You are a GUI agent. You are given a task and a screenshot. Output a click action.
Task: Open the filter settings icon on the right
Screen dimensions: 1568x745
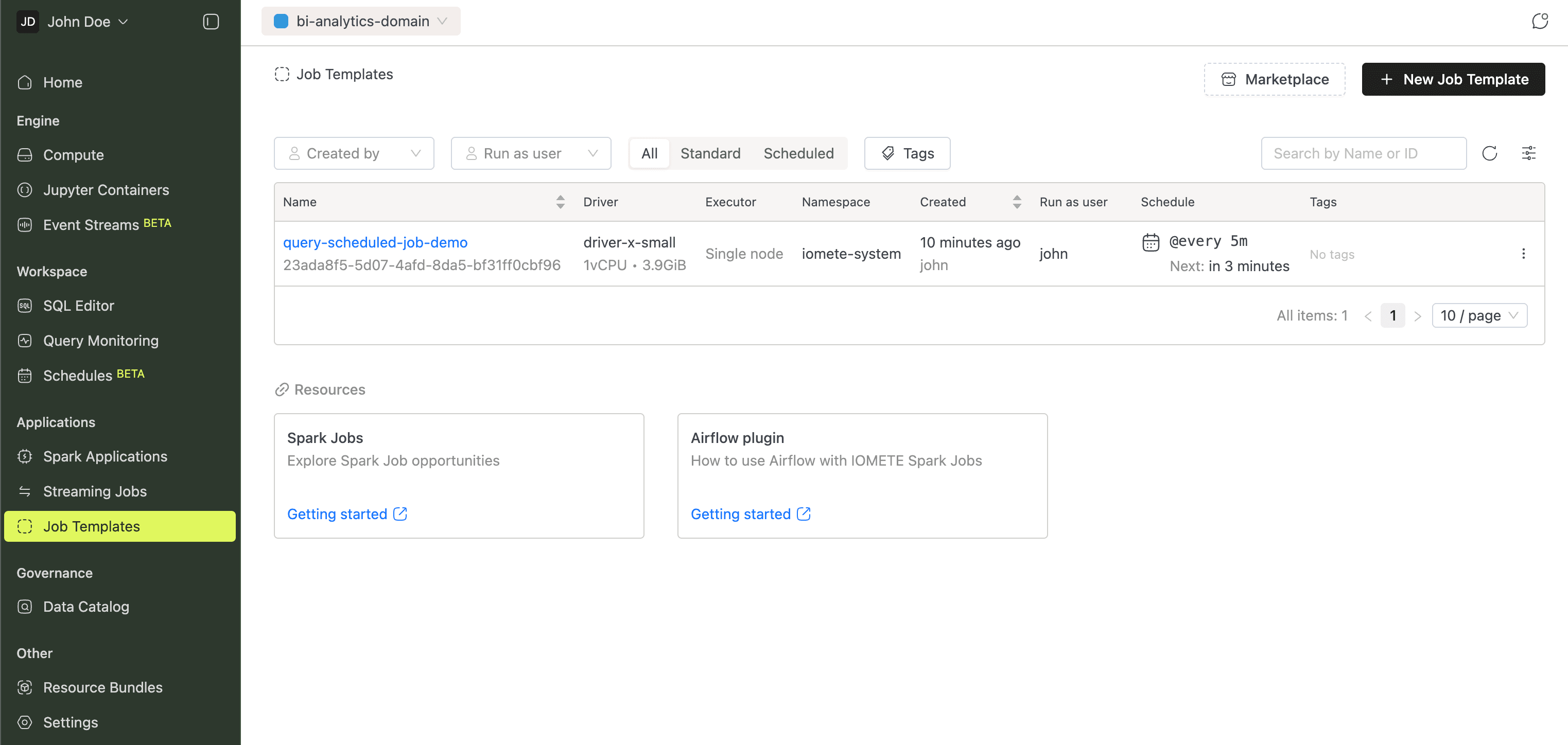click(x=1530, y=153)
